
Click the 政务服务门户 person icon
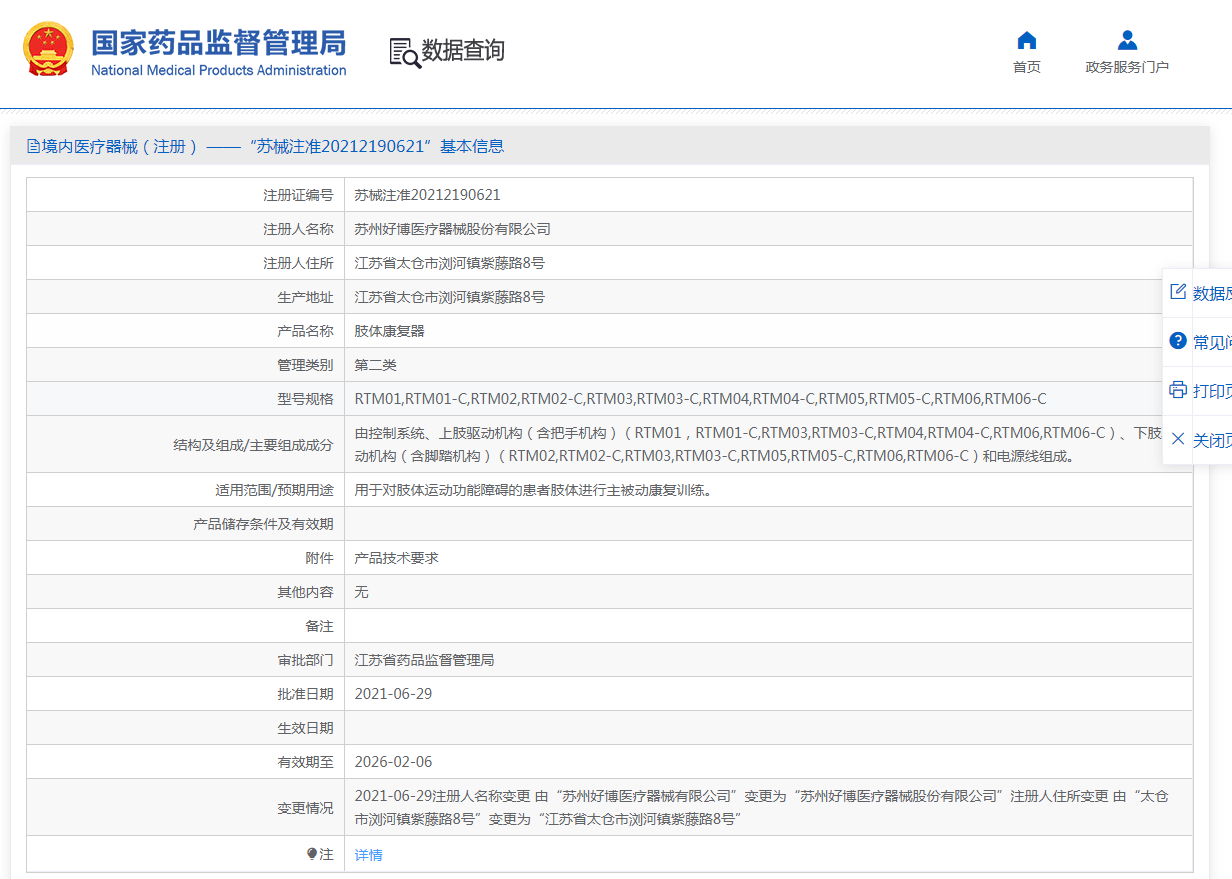(x=1127, y=41)
